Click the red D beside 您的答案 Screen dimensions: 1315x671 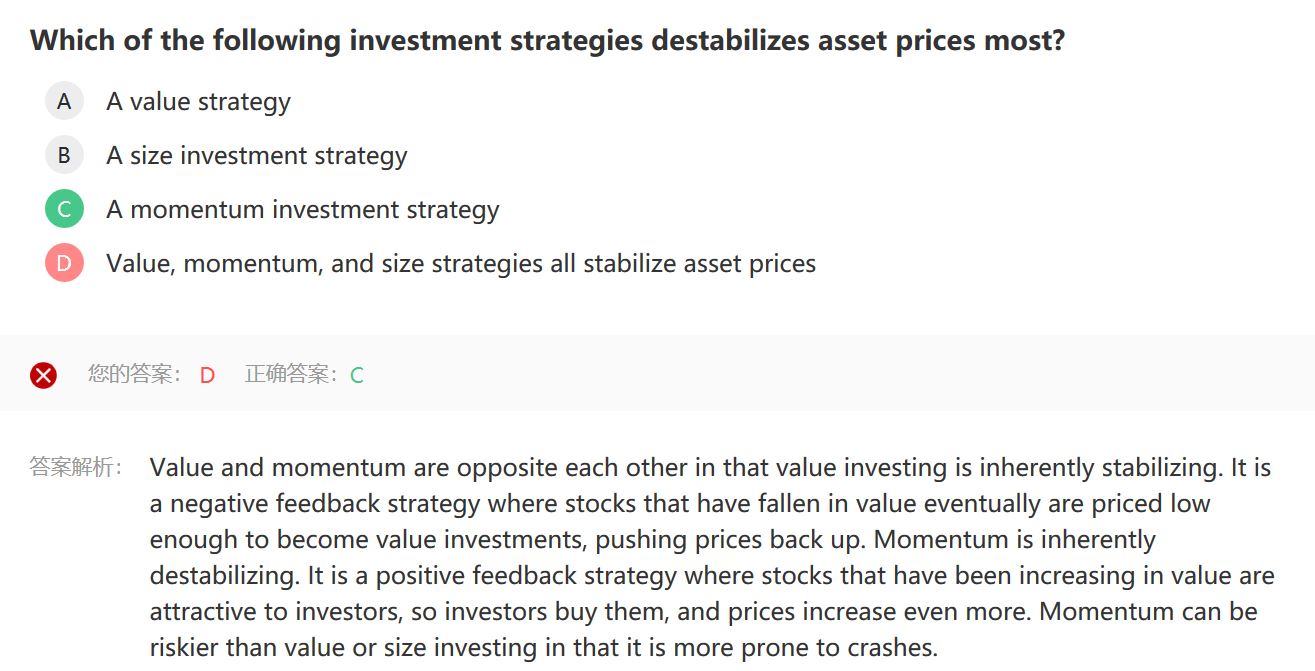click(x=207, y=375)
